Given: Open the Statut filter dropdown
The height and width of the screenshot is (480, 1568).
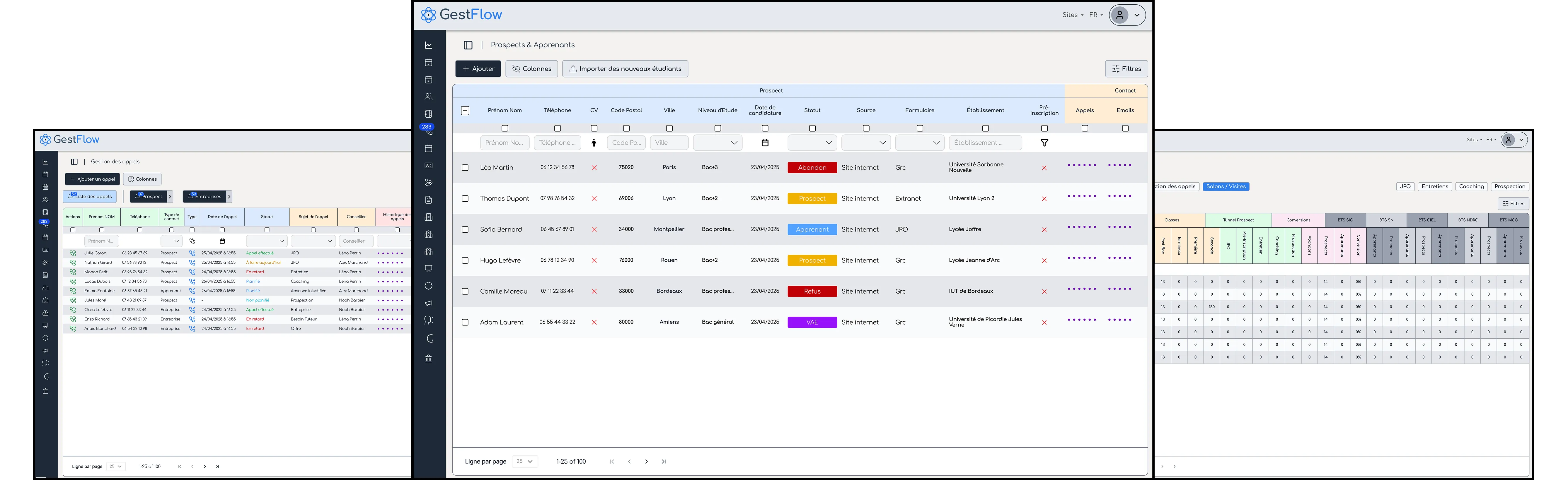Looking at the screenshot, I should coord(812,143).
